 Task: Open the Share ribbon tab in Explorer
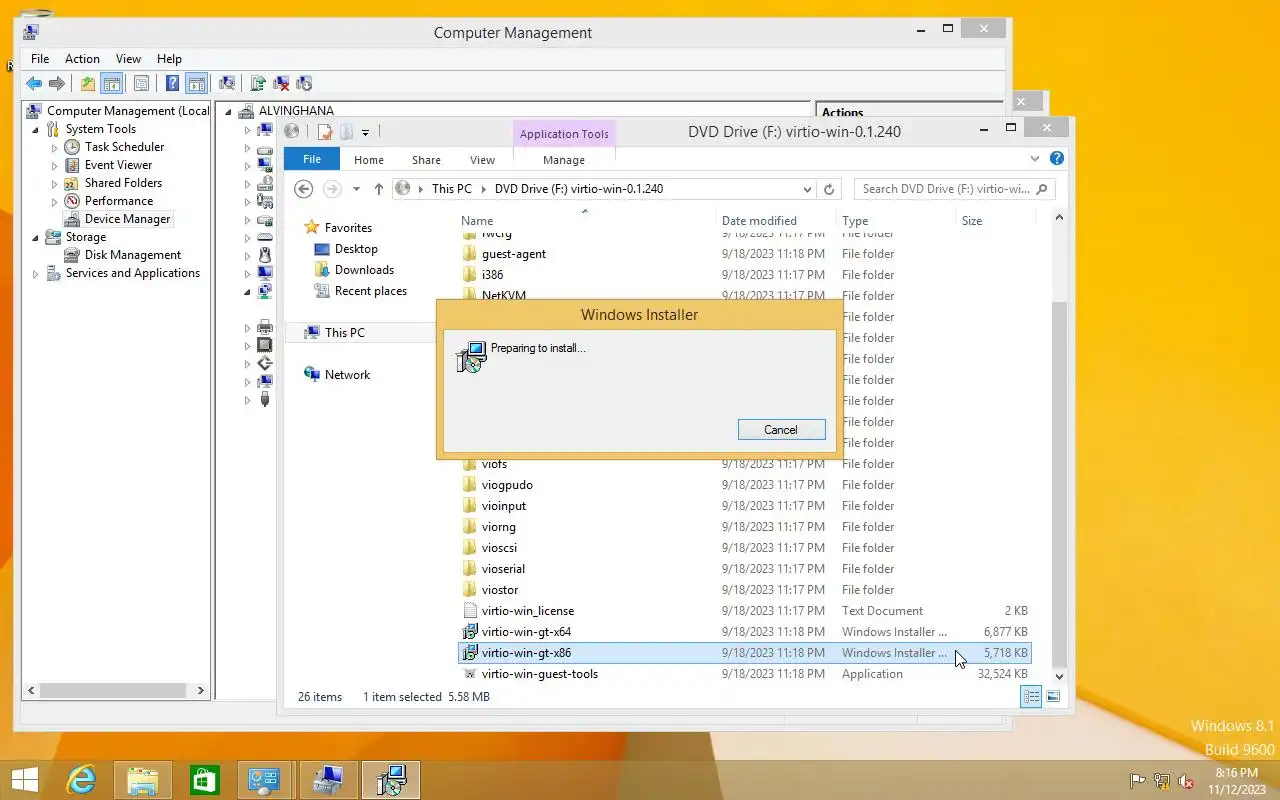coord(426,160)
